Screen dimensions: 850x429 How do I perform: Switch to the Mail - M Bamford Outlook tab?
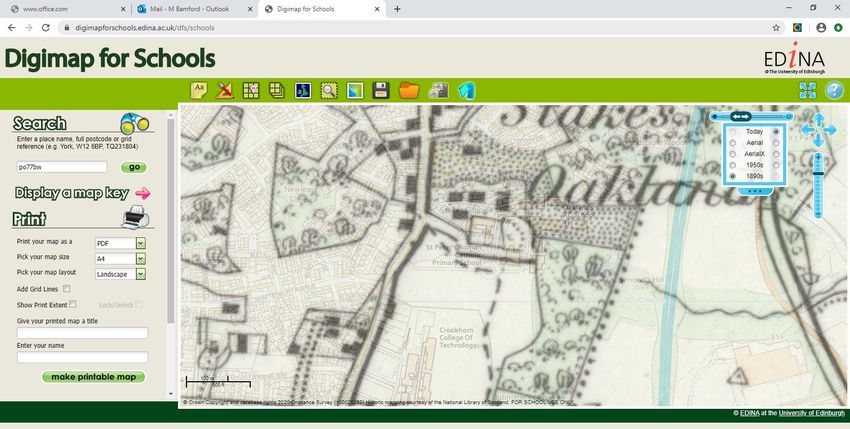195,9
